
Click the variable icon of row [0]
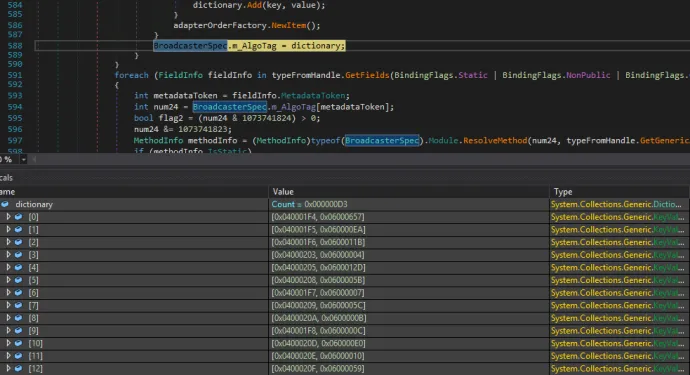pyautogui.click(x=18, y=217)
